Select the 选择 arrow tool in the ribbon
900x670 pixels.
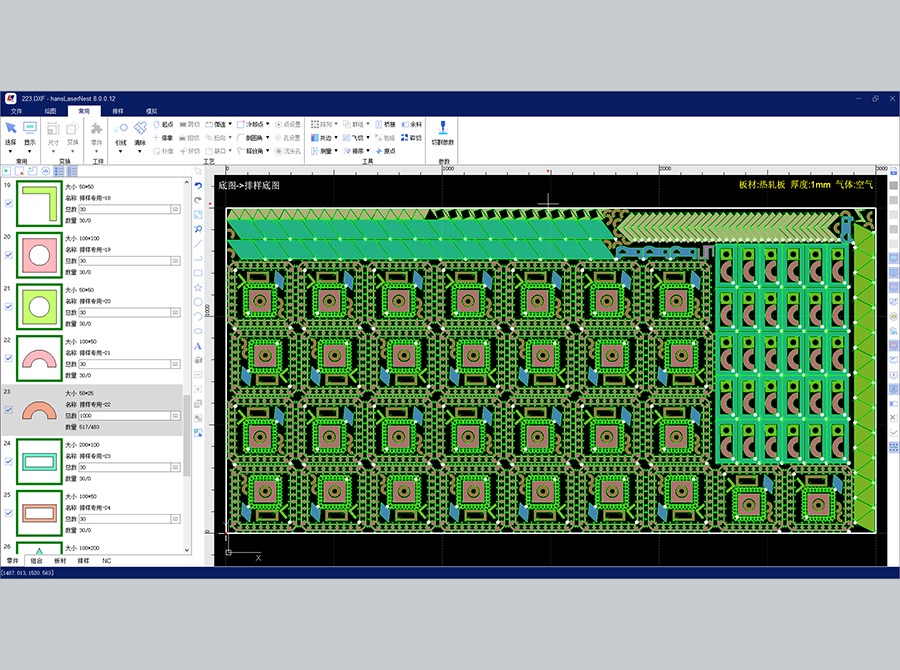tap(11, 130)
